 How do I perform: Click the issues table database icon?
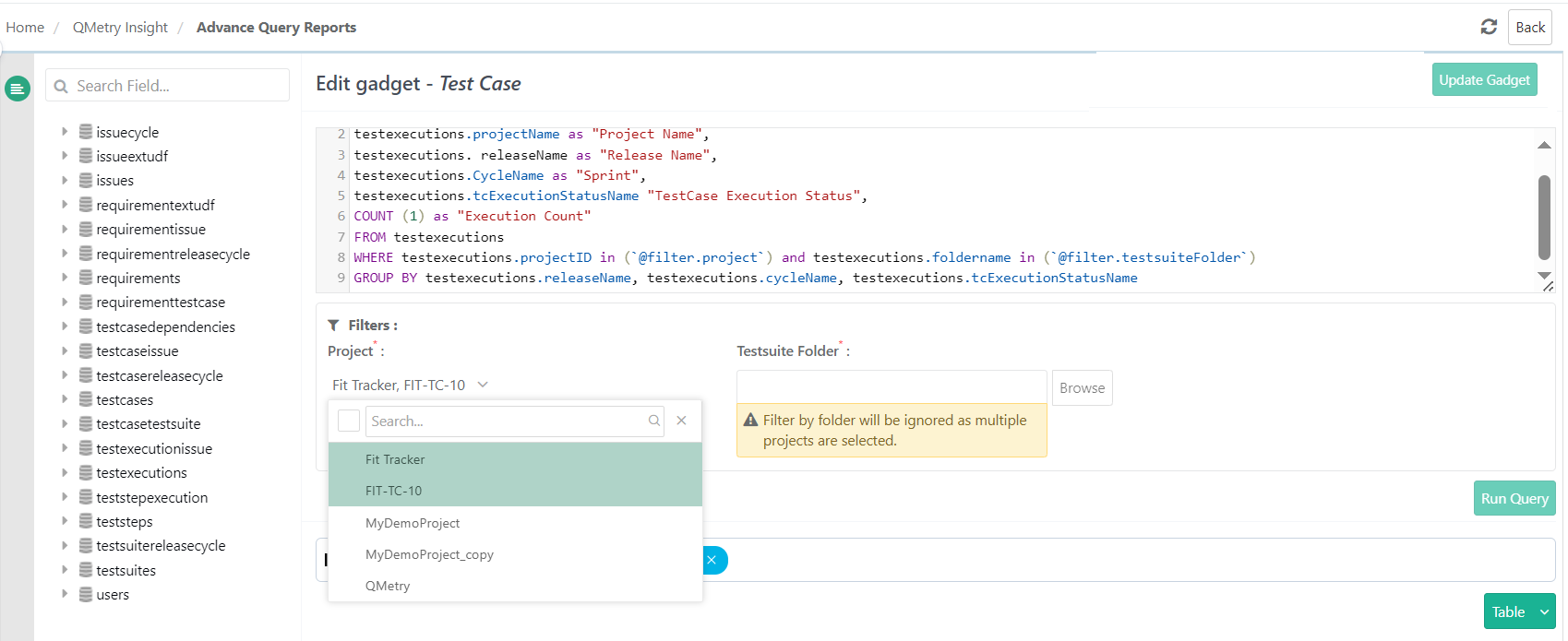[86, 180]
